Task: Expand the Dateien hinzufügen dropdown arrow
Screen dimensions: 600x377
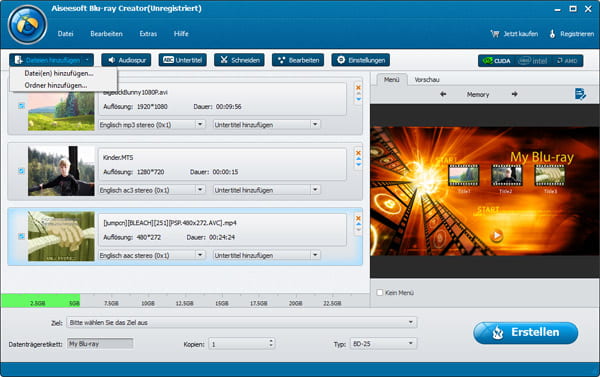Action: pos(87,60)
